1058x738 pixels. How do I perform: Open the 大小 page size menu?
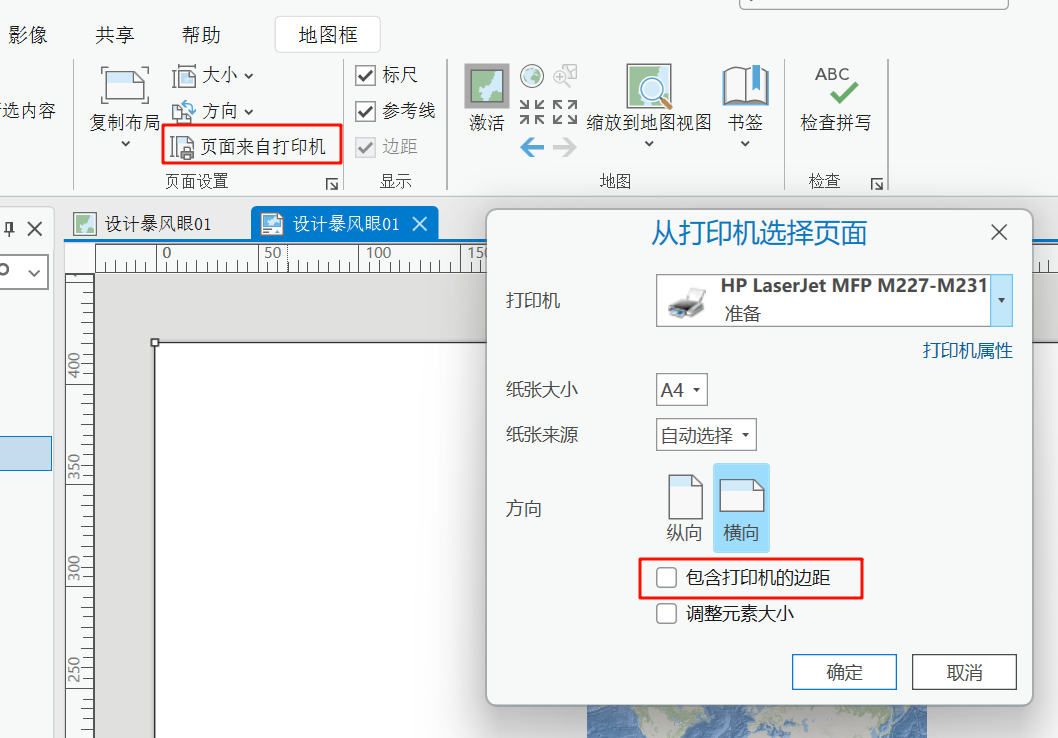coord(213,76)
